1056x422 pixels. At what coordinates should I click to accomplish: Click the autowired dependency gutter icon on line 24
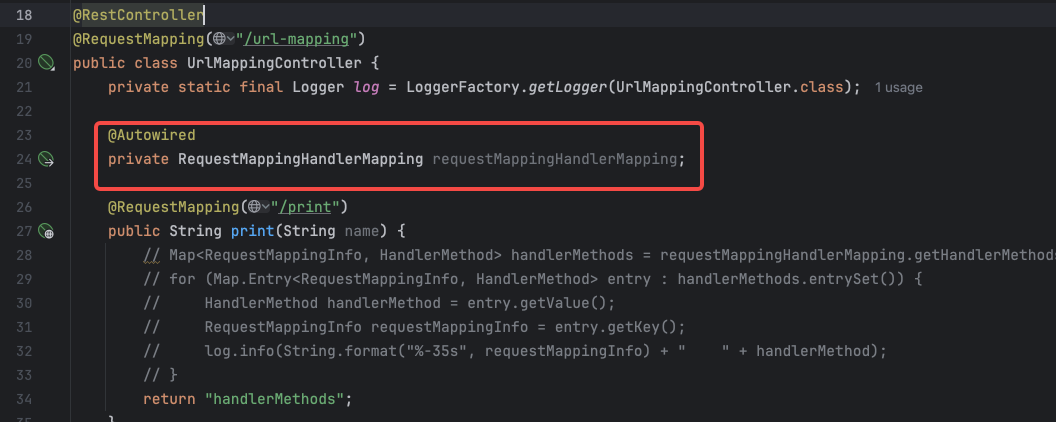coord(46,159)
